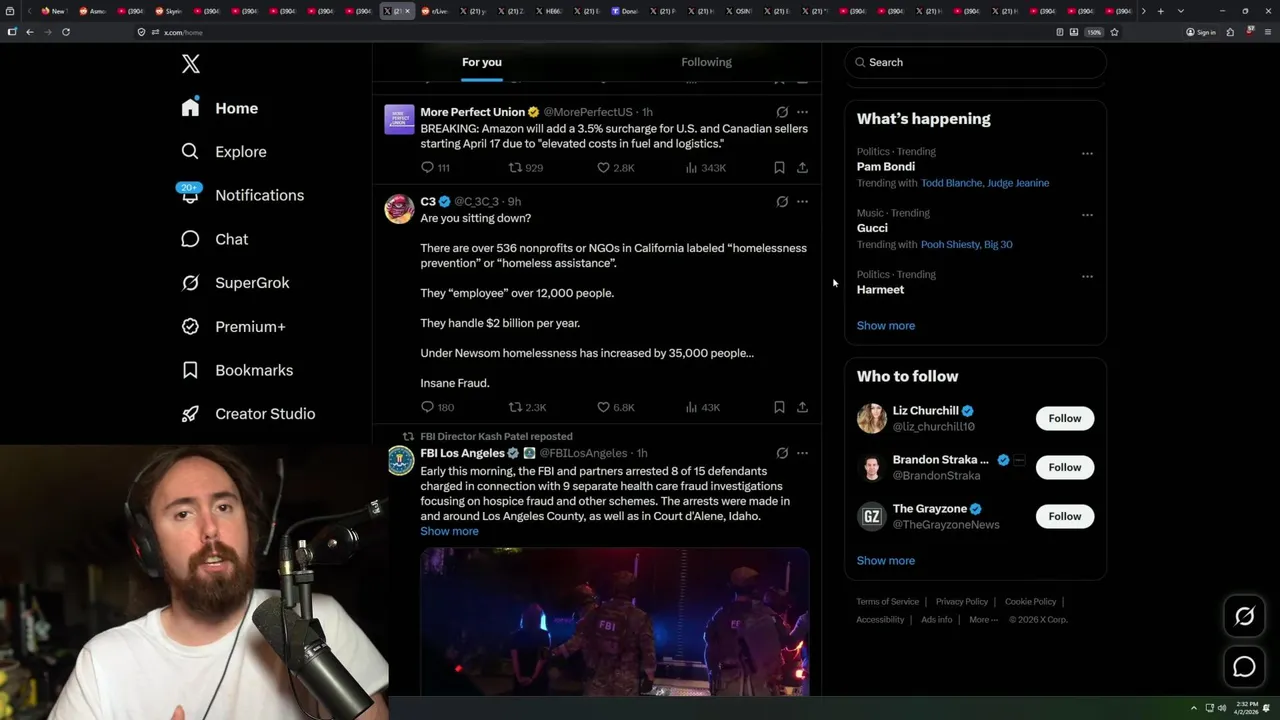Image resolution: width=1280 pixels, height=720 pixels.
Task: Follow Liz Churchill
Action: pyautogui.click(x=1065, y=418)
